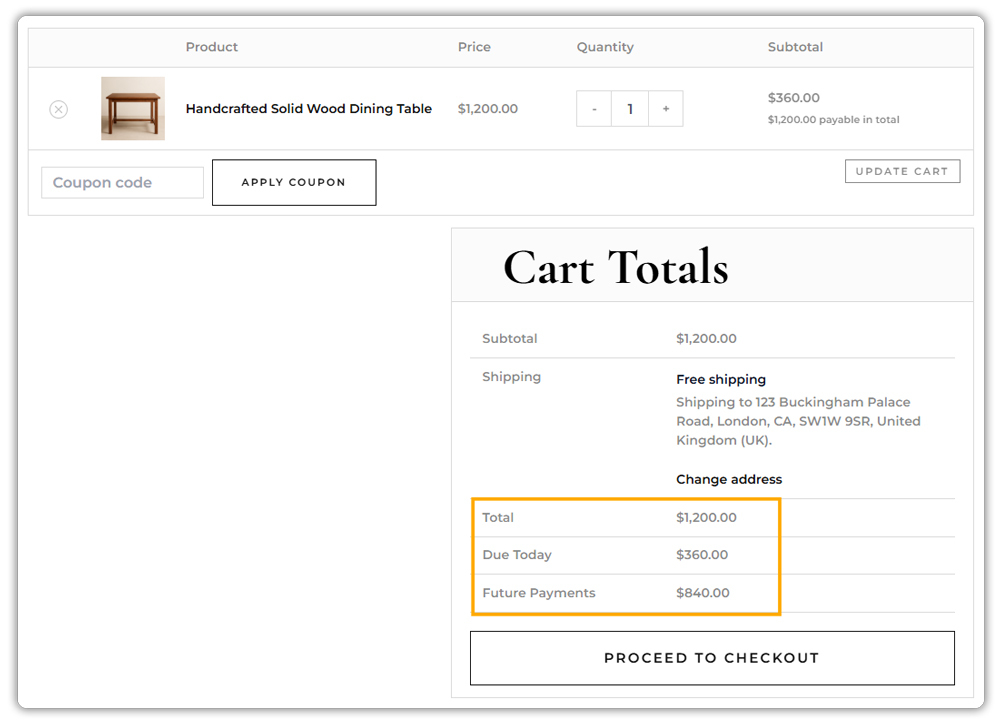The image size is (1000, 724).
Task: Click the Cart Totals heading
Action: 615,265
